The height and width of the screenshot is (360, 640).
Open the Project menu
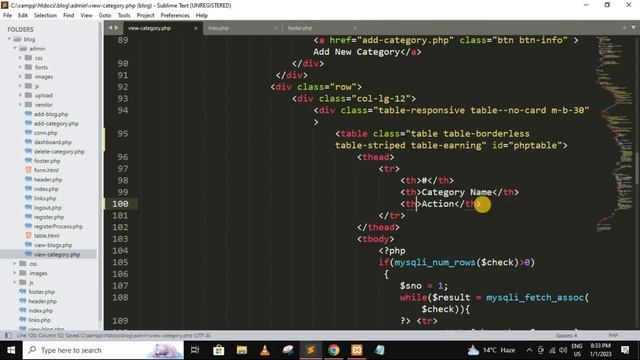(145, 15)
